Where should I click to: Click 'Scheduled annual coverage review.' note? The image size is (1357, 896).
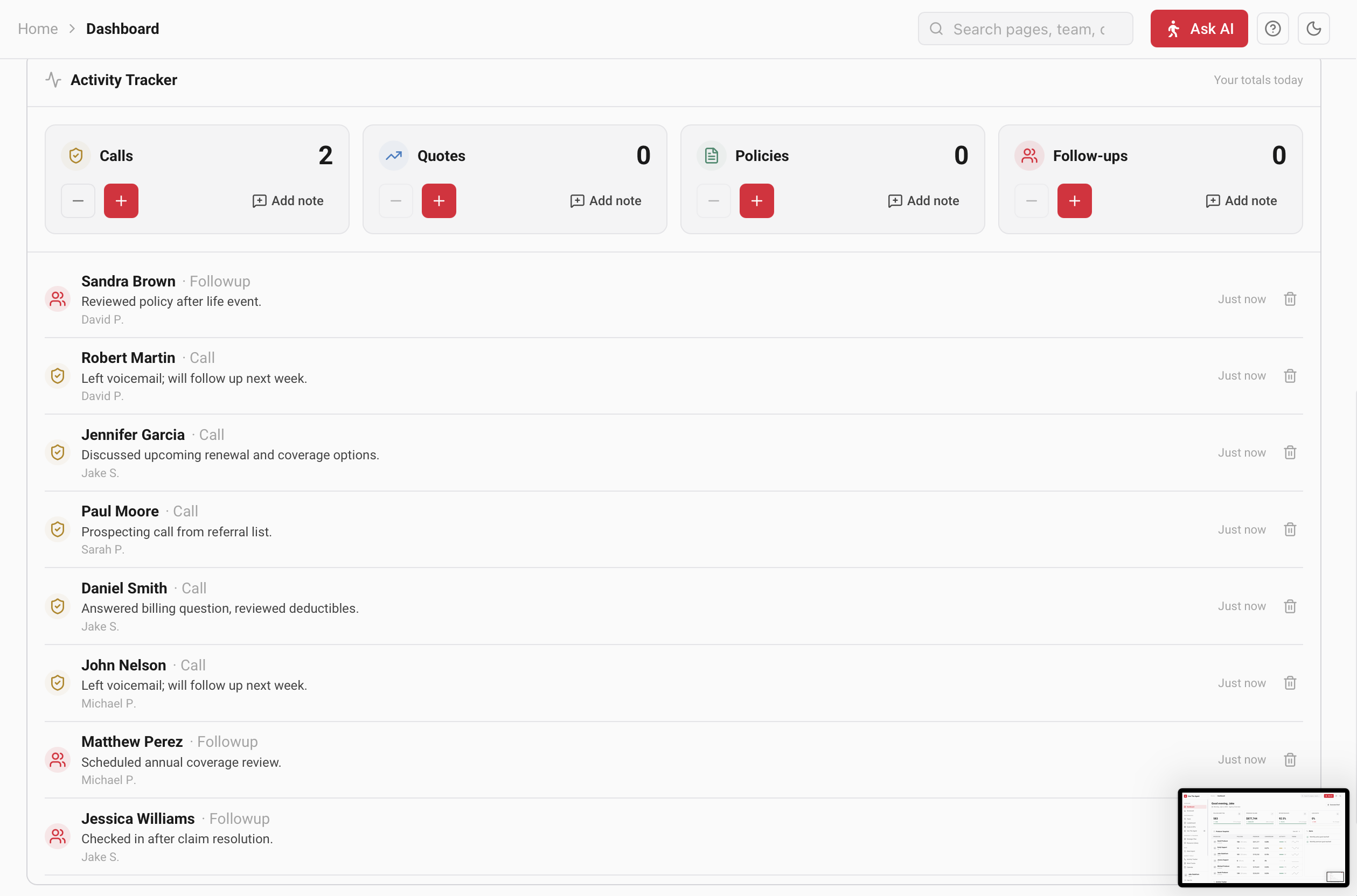pyautogui.click(x=181, y=762)
